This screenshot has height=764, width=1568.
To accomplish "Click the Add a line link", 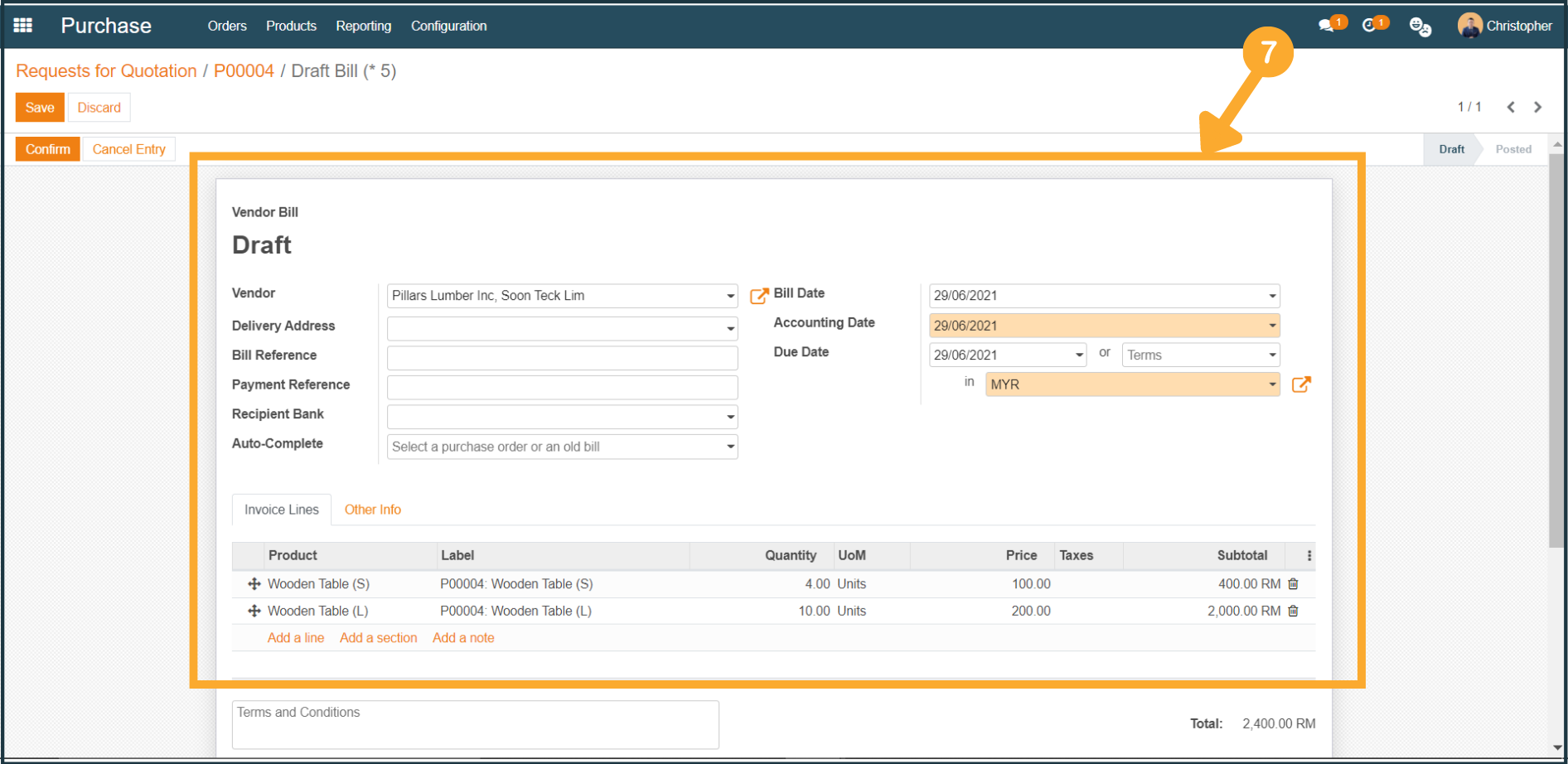I will tap(295, 638).
